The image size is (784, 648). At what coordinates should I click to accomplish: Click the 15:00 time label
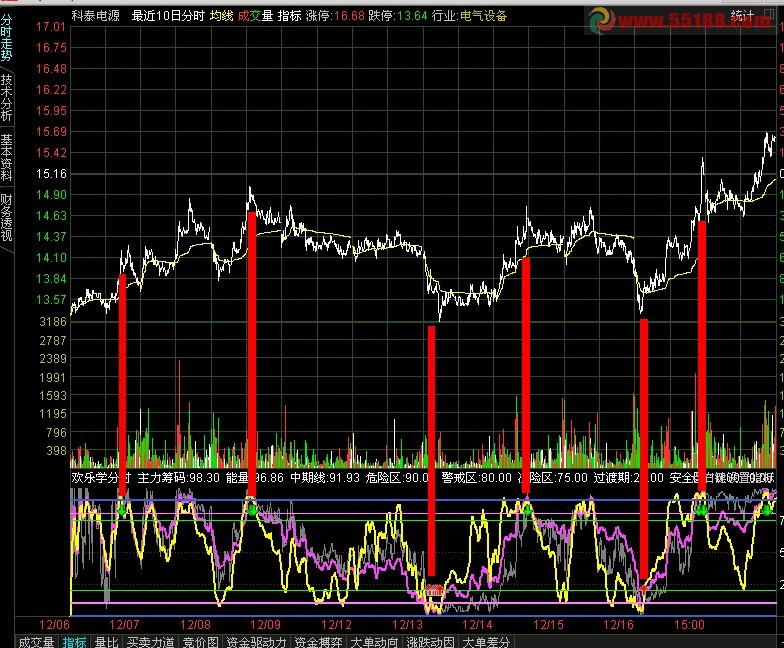[690, 624]
